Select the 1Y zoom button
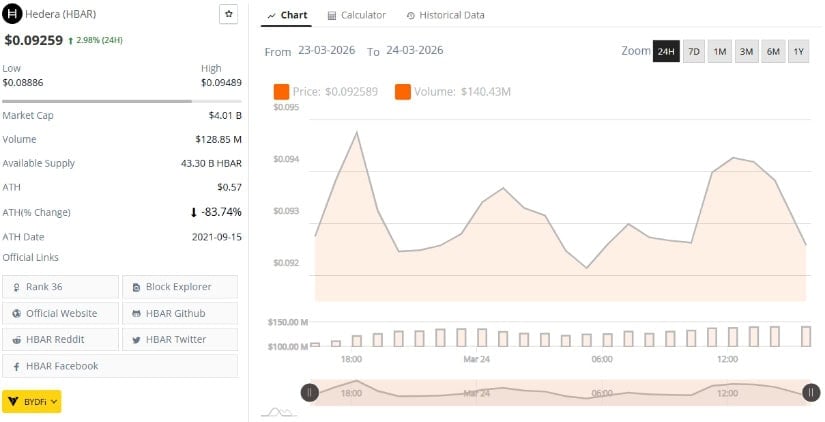 [x=797, y=52]
